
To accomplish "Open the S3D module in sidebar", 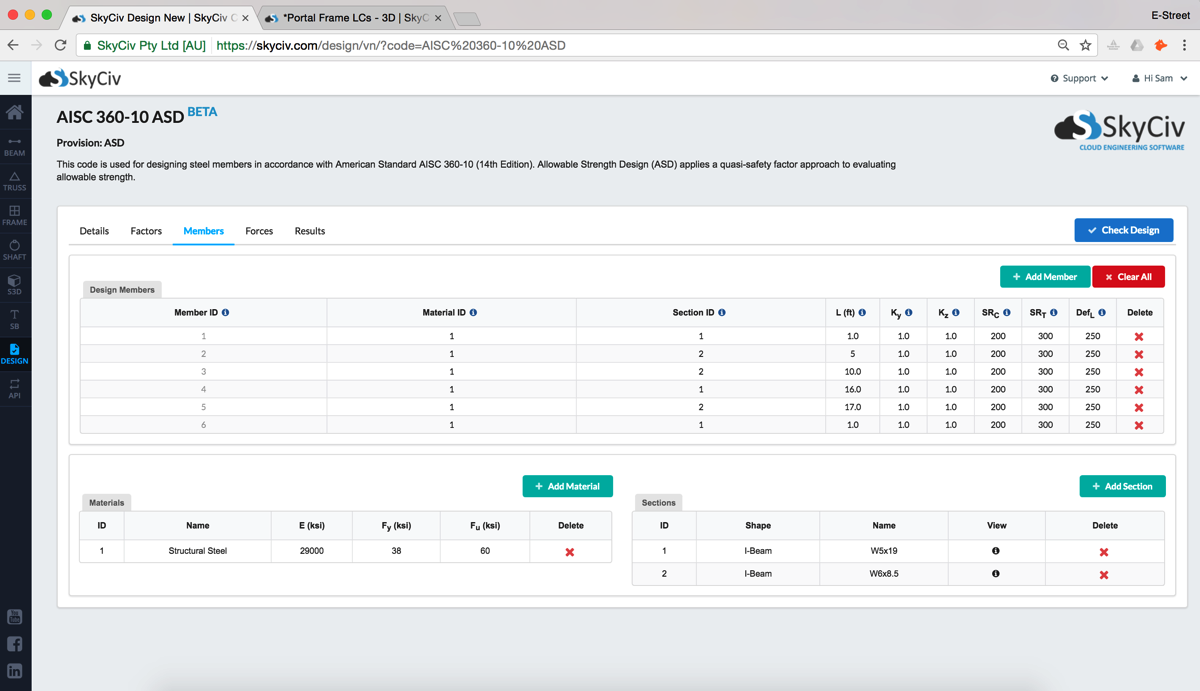I will point(15,285).
